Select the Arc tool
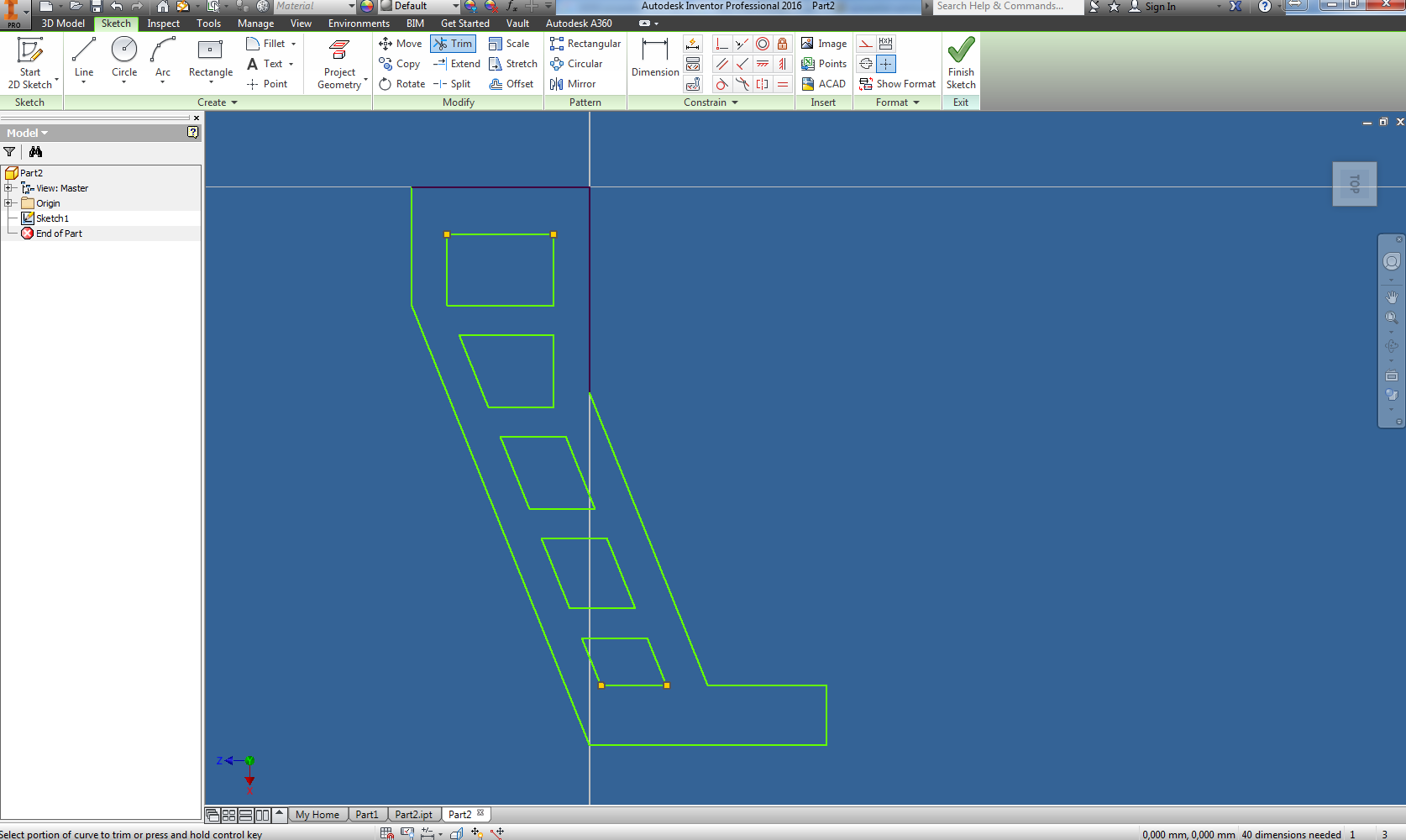Image resolution: width=1406 pixels, height=840 pixels. click(163, 57)
